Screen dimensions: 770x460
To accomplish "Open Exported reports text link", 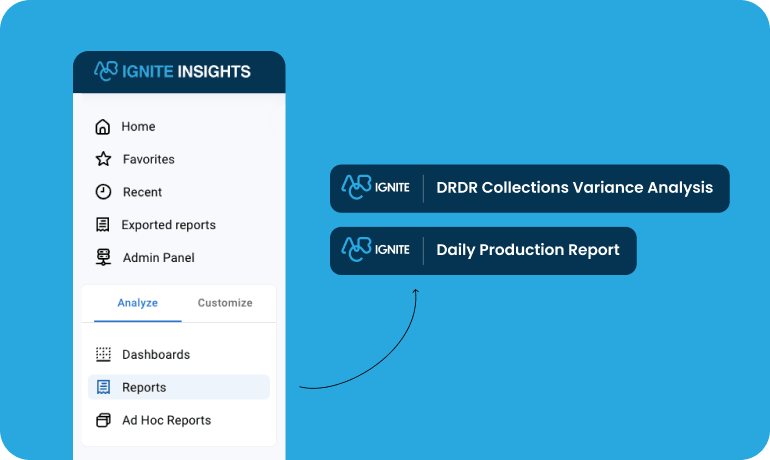I will [x=168, y=225].
